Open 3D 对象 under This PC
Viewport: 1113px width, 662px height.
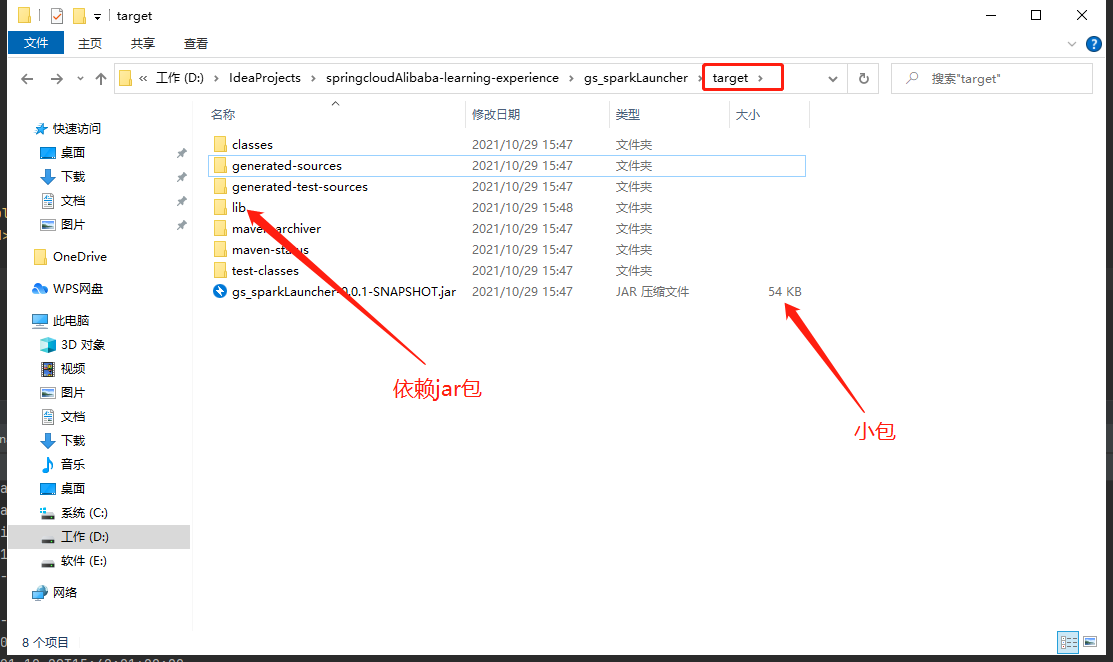pyautogui.click(x=82, y=345)
